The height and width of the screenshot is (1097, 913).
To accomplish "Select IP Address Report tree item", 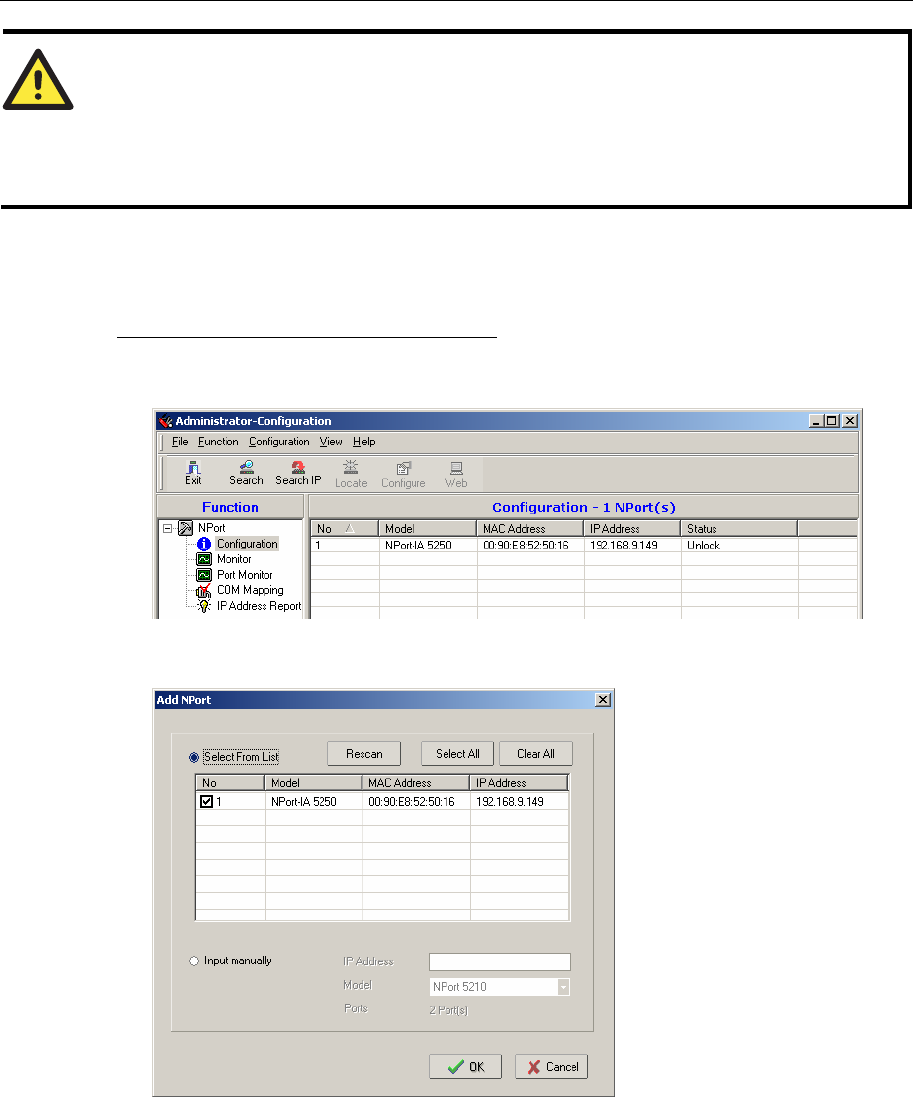I will tap(259, 606).
